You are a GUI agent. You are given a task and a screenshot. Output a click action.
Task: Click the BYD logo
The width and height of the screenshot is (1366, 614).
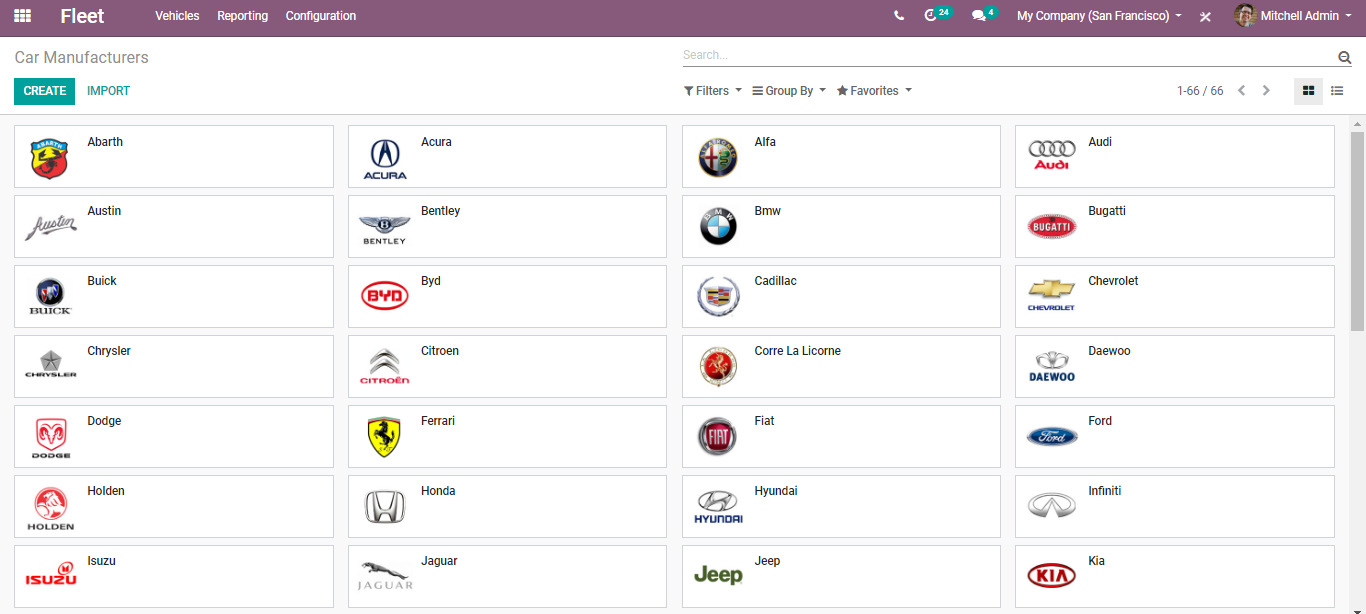384,296
